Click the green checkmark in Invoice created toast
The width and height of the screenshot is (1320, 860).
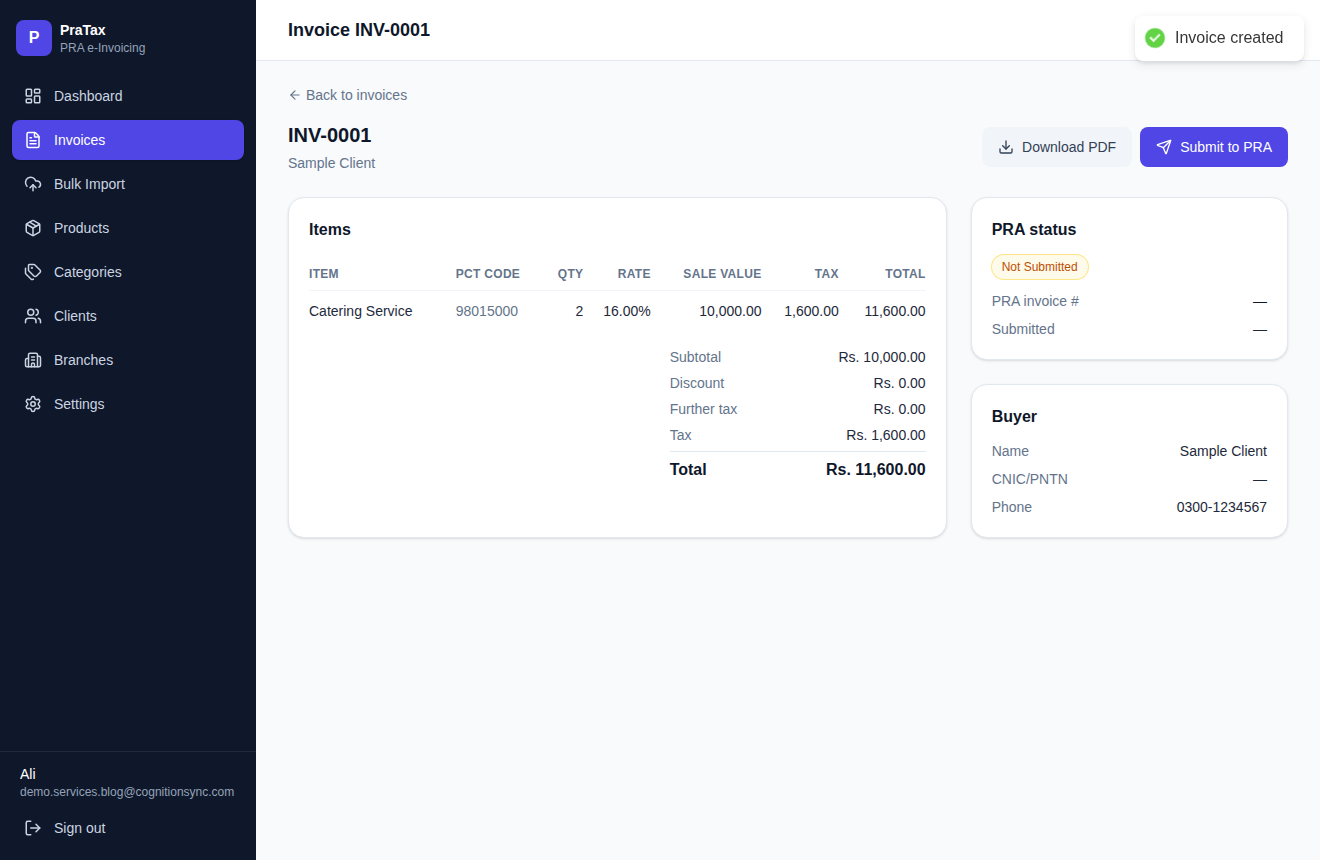click(x=1155, y=38)
